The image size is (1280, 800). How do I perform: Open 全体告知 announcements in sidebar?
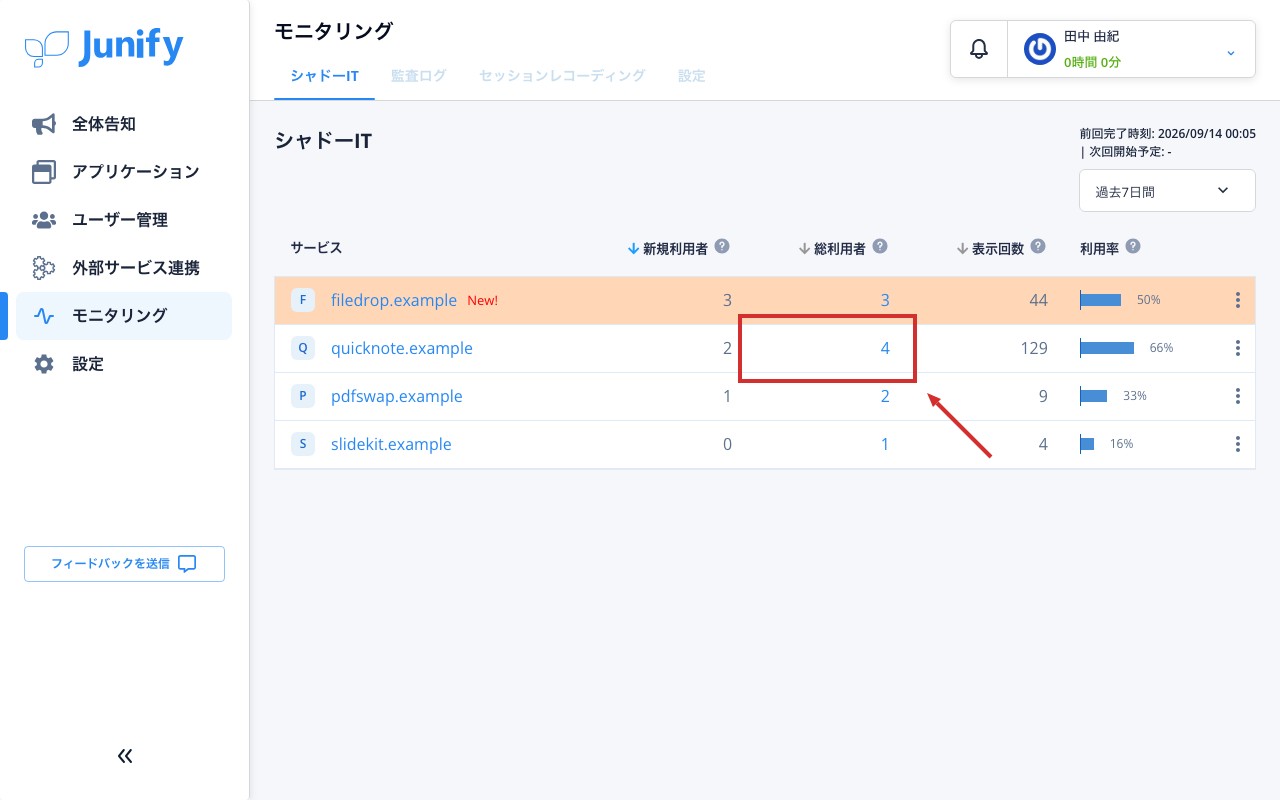click(x=124, y=124)
